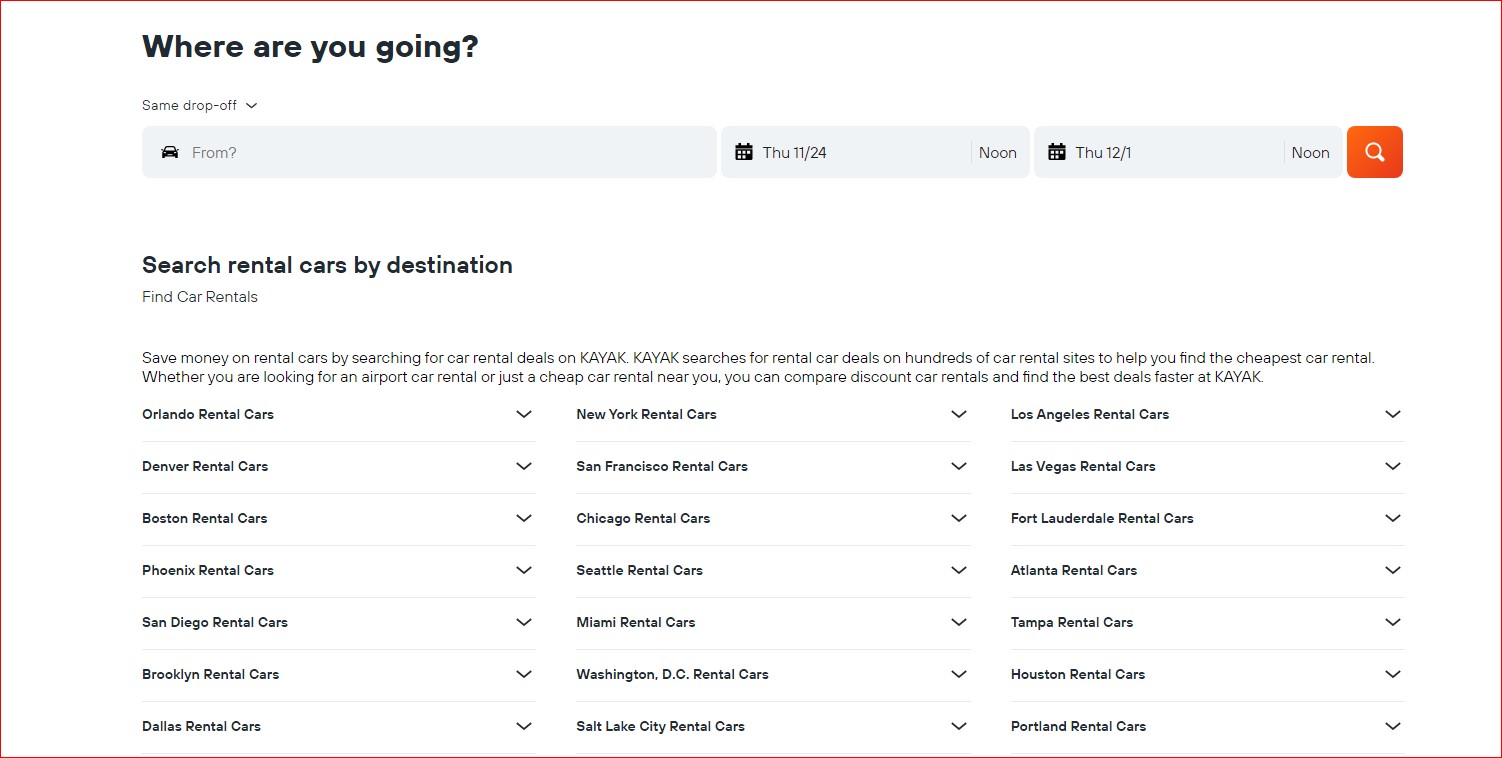Click Chicago Rental Cars label
Image resolution: width=1502 pixels, height=758 pixels.
(643, 518)
